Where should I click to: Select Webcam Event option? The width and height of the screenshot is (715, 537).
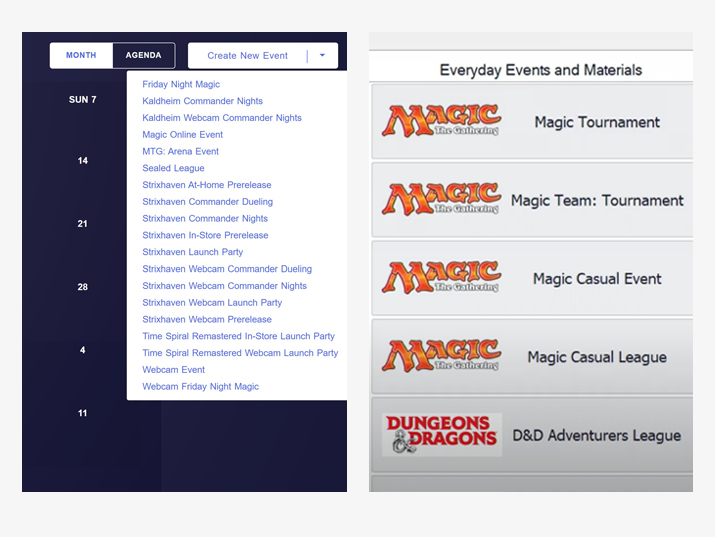click(173, 370)
